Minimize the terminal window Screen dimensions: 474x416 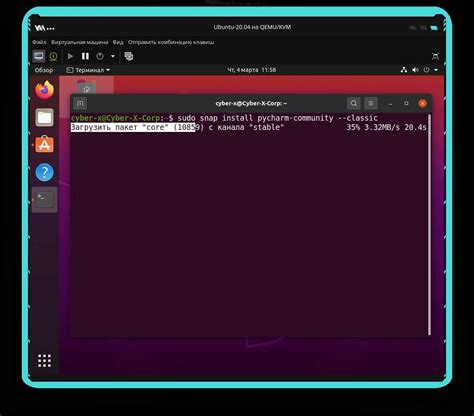(x=390, y=104)
